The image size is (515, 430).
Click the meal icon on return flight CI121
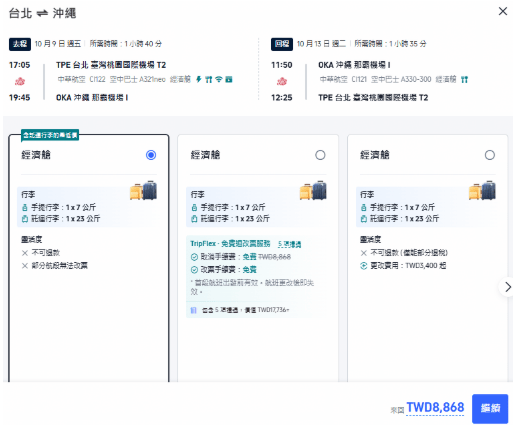464,79
